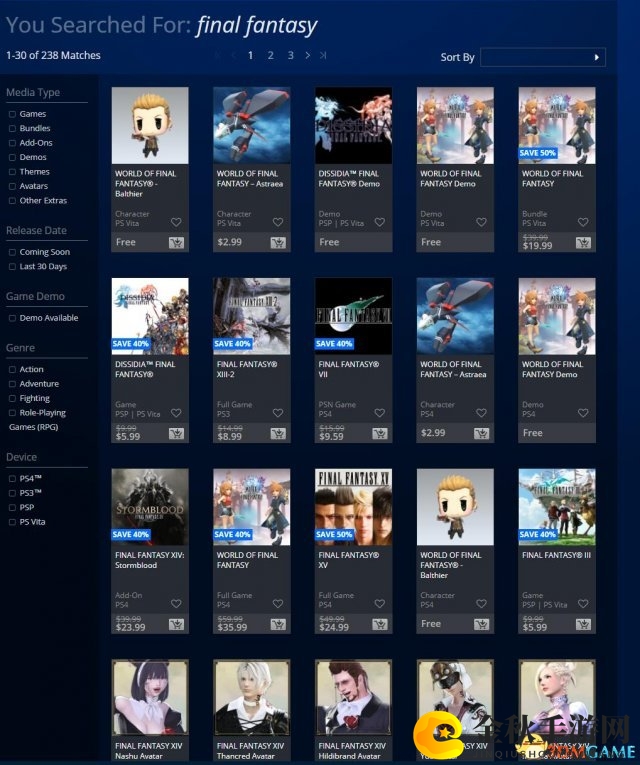Go to results page 2

coord(270,56)
